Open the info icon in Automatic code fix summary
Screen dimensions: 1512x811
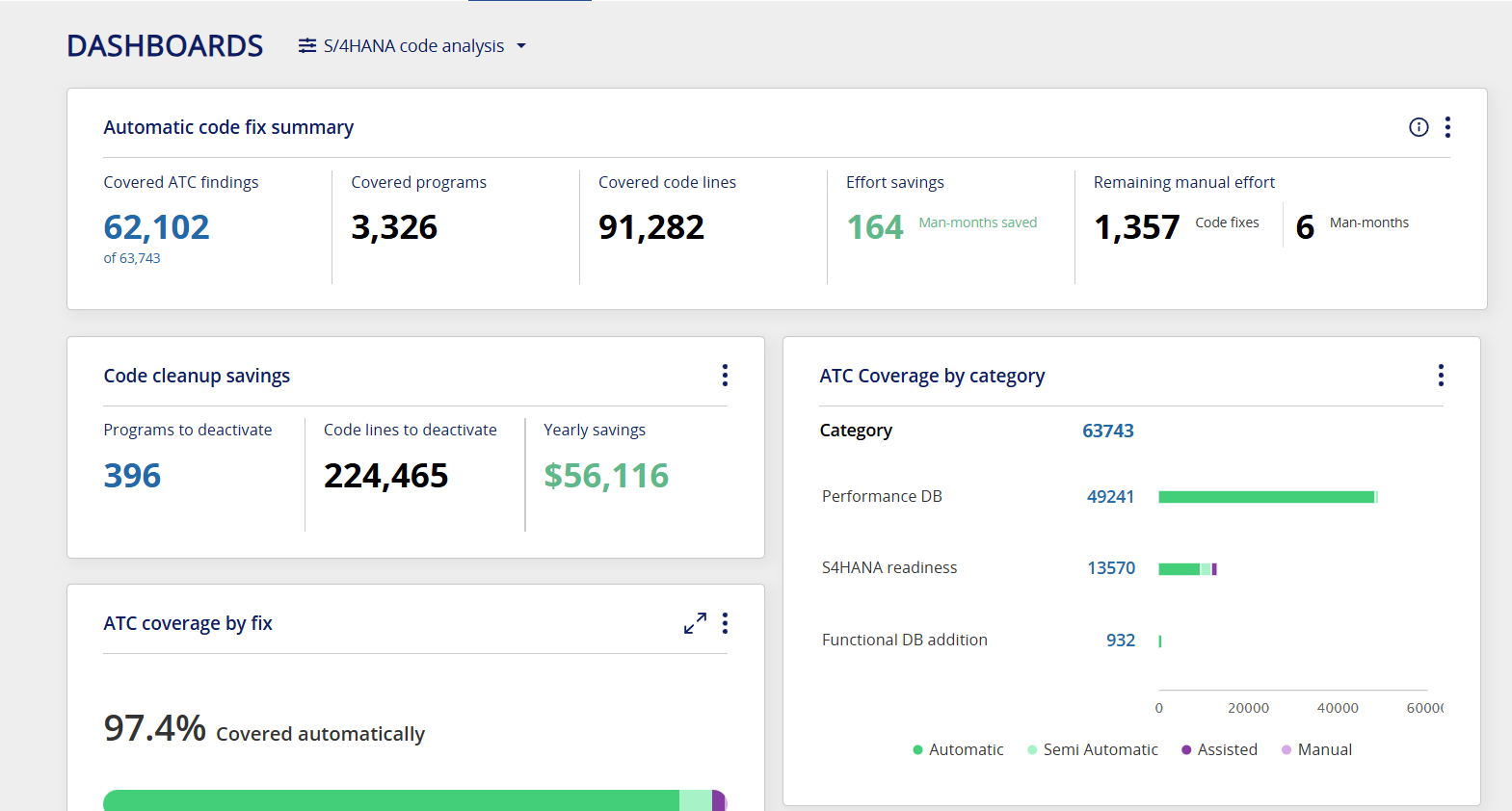click(x=1419, y=127)
